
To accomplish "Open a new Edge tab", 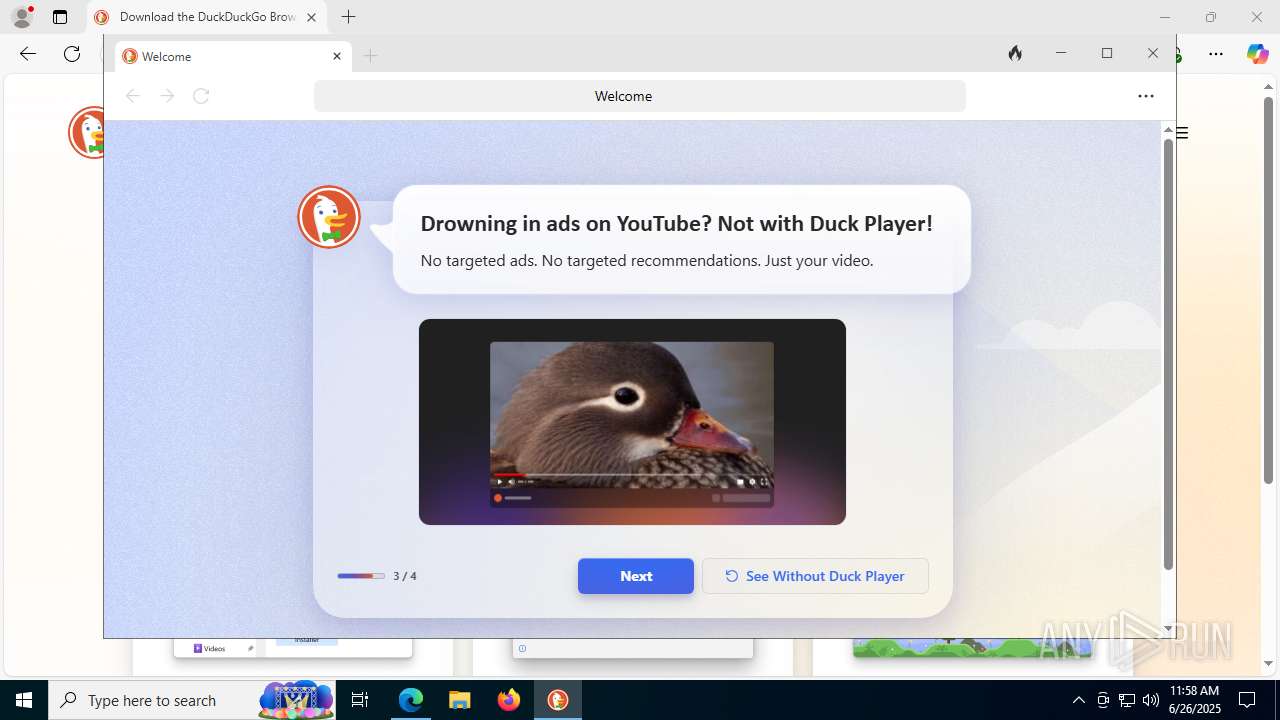I will 348,17.
